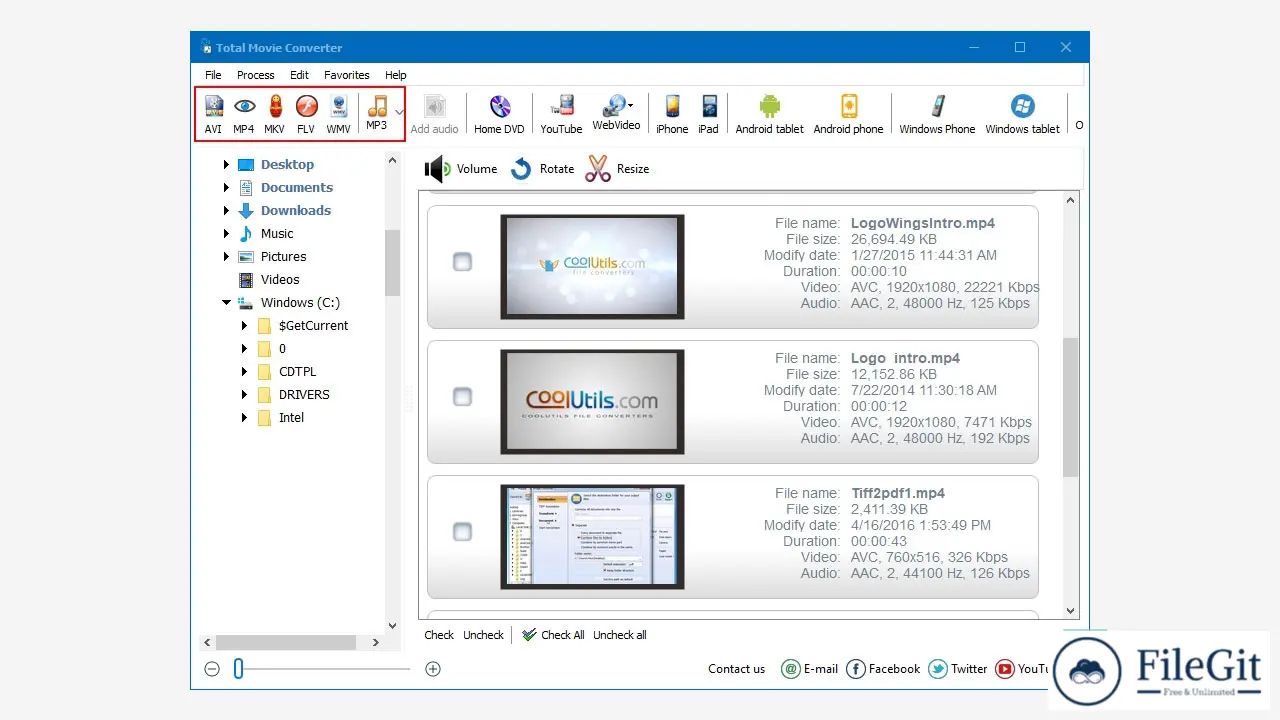The image size is (1280, 720).
Task: Select the LogoWingsIntro.mp4 thumbnail
Action: [592, 266]
